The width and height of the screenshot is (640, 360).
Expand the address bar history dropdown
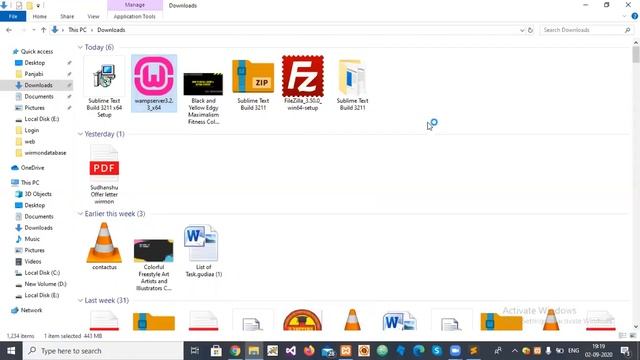pyautogui.click(x=522, y=30)
